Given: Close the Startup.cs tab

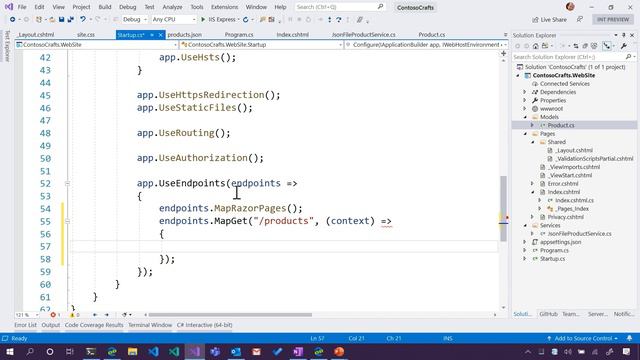Looking at the screenshot, I should (x=160, y=35).
